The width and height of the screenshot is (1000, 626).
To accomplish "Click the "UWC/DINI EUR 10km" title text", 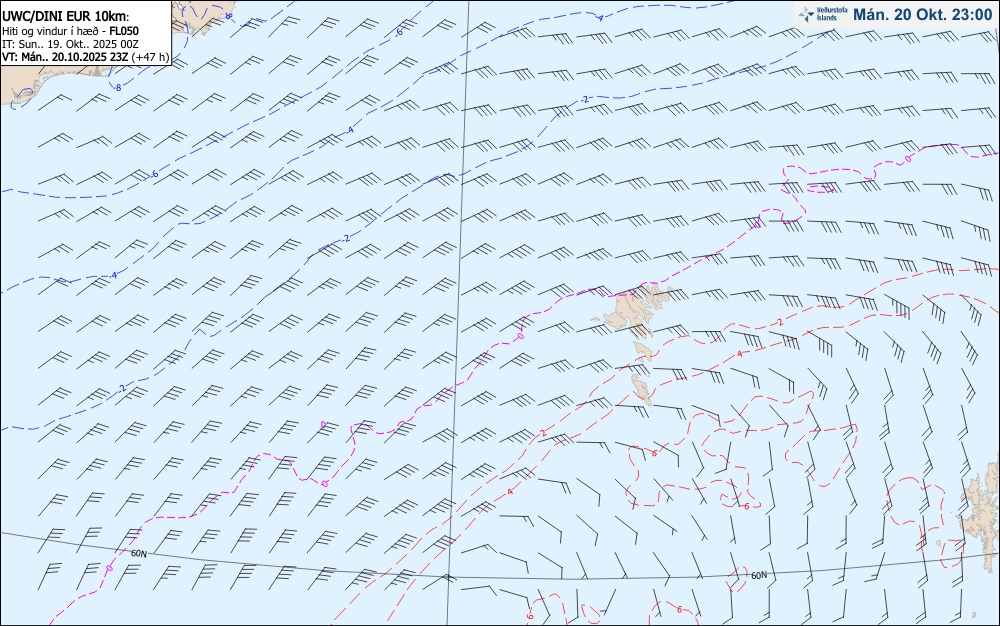I will [x=65, y=17].
